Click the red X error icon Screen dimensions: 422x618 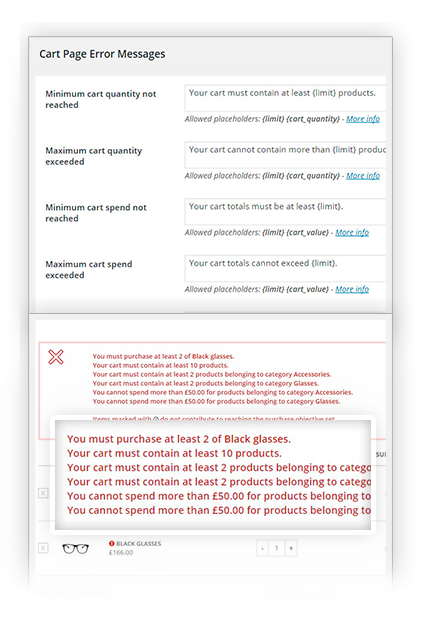[x=56, y=357]
